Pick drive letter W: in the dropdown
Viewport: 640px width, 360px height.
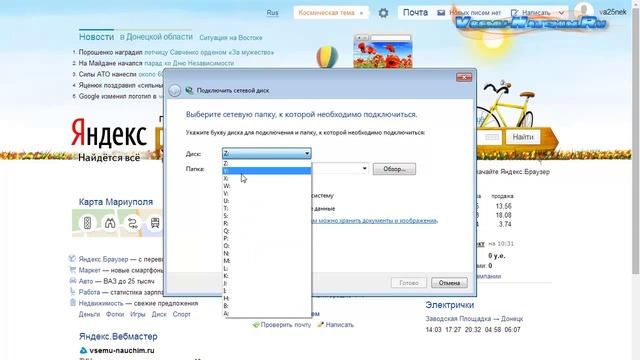click(x=267, y=186)
